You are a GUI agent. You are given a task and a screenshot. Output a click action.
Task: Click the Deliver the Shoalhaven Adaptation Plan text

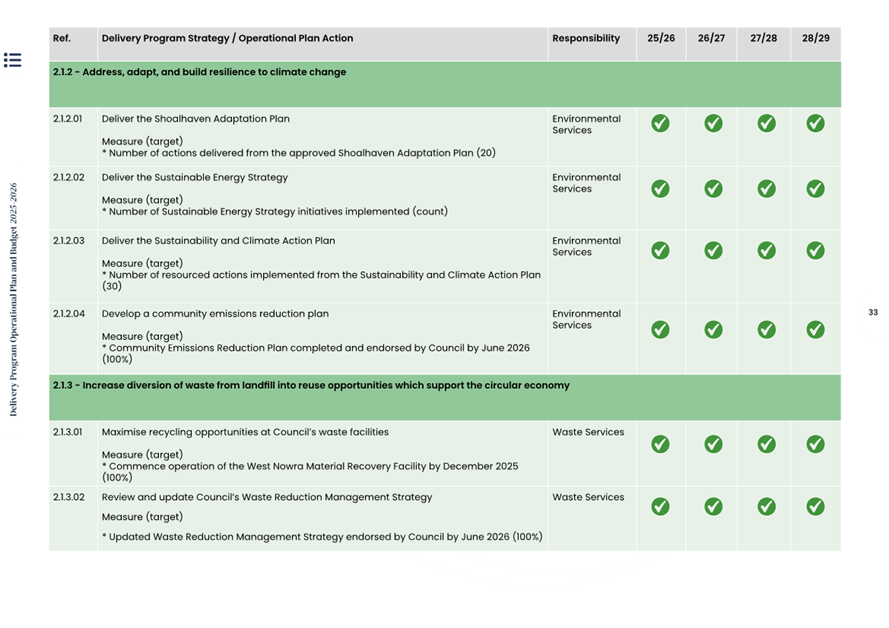tap(196, 119)
